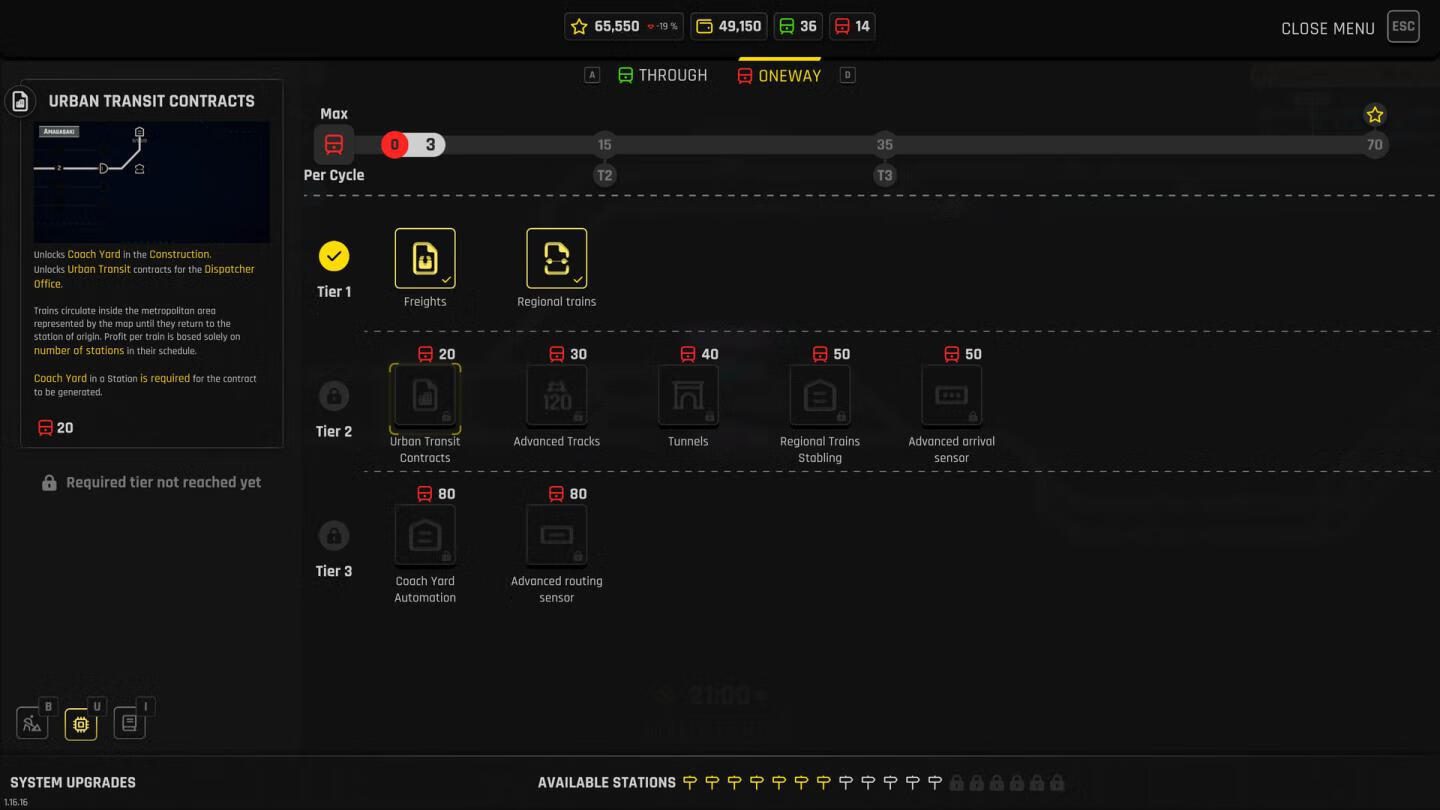Click the Tier 1 completed checkmark
The image size is (1440, 810).
[x=334, y=256]
